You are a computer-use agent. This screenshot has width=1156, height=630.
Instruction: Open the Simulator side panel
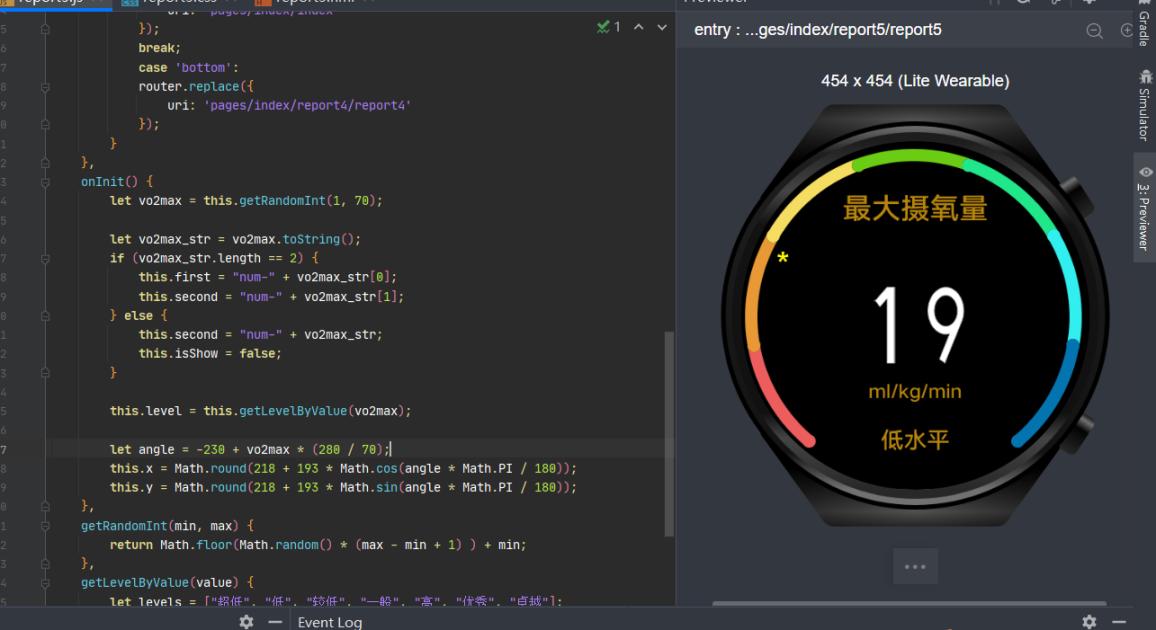pos(1144,105)
